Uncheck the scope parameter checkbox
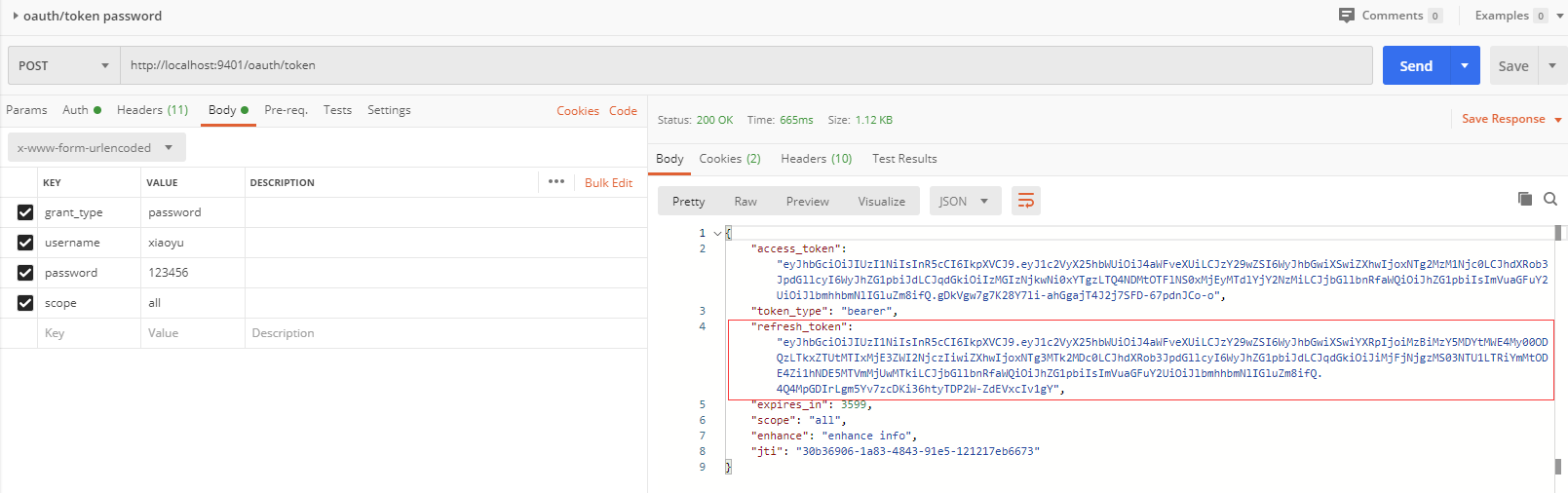Screen dimensions: 1568x493 point(25,303)
